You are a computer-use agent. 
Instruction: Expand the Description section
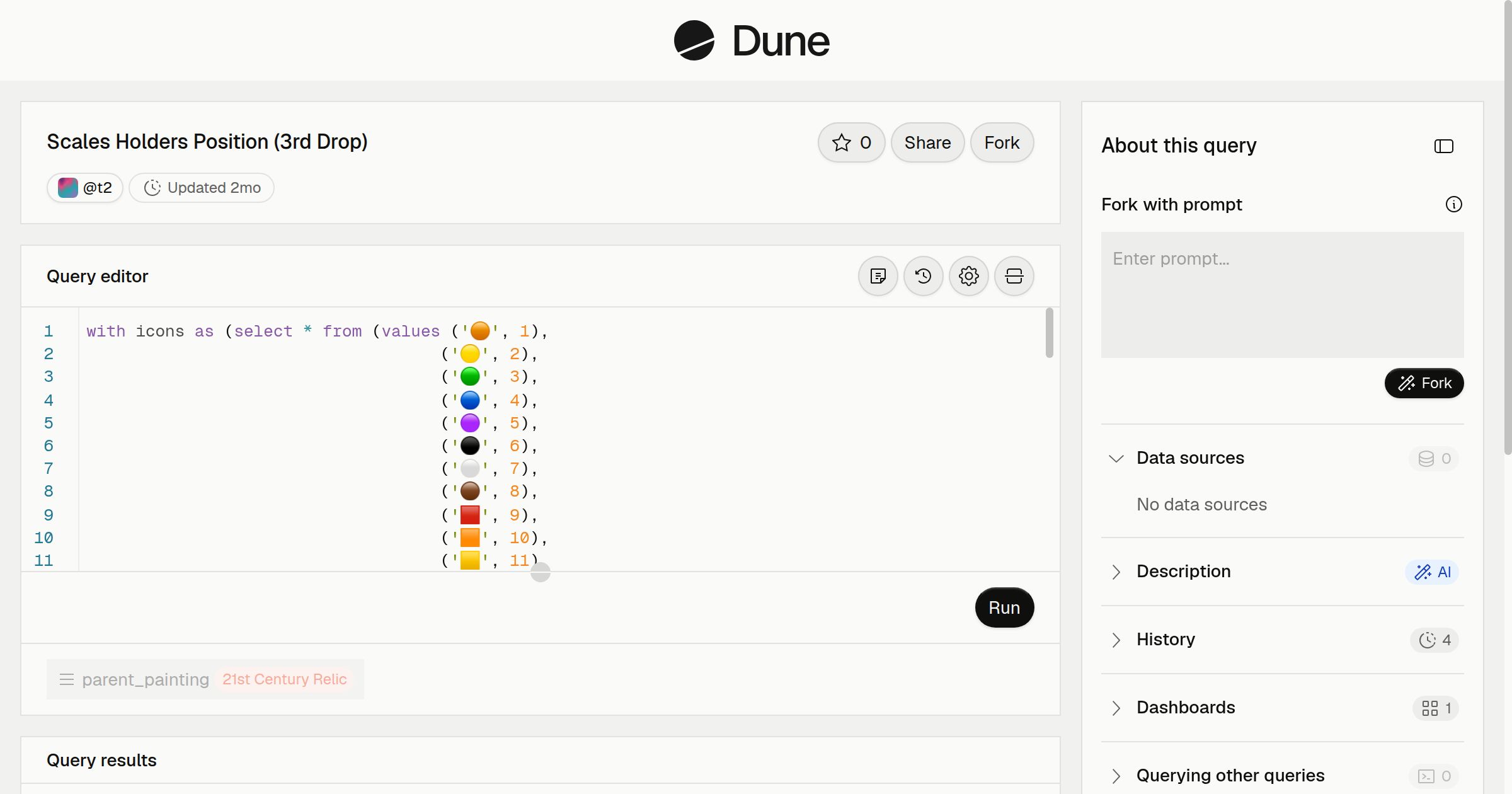coord(1116,572)
